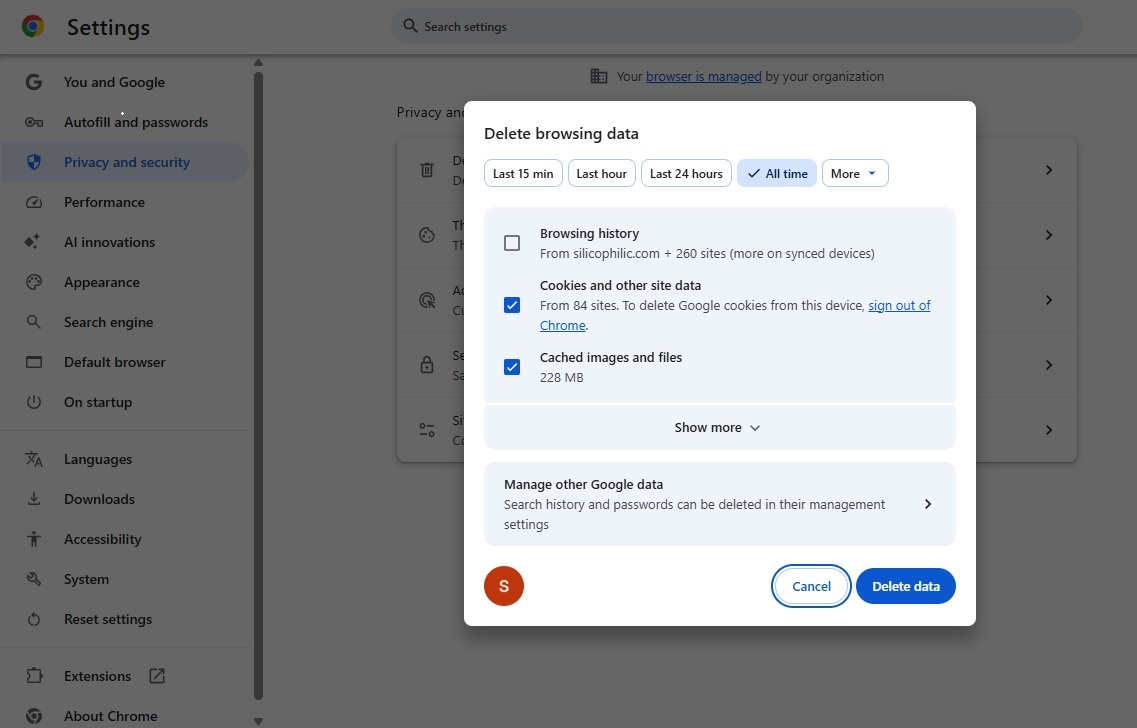The height and width of the screenshot is (728, 1137).
Task: Click the Google G icon in sidebar
Action: point(33,82)
